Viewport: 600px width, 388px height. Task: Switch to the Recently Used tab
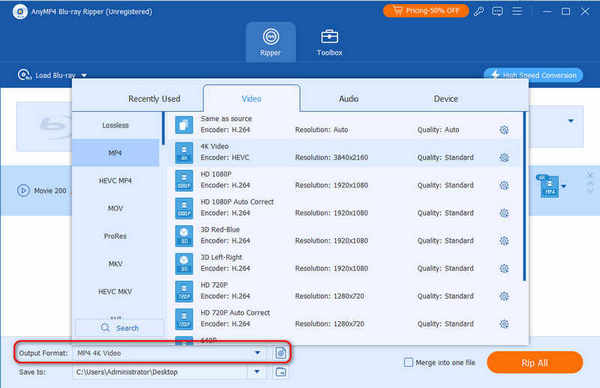[154, 99]
